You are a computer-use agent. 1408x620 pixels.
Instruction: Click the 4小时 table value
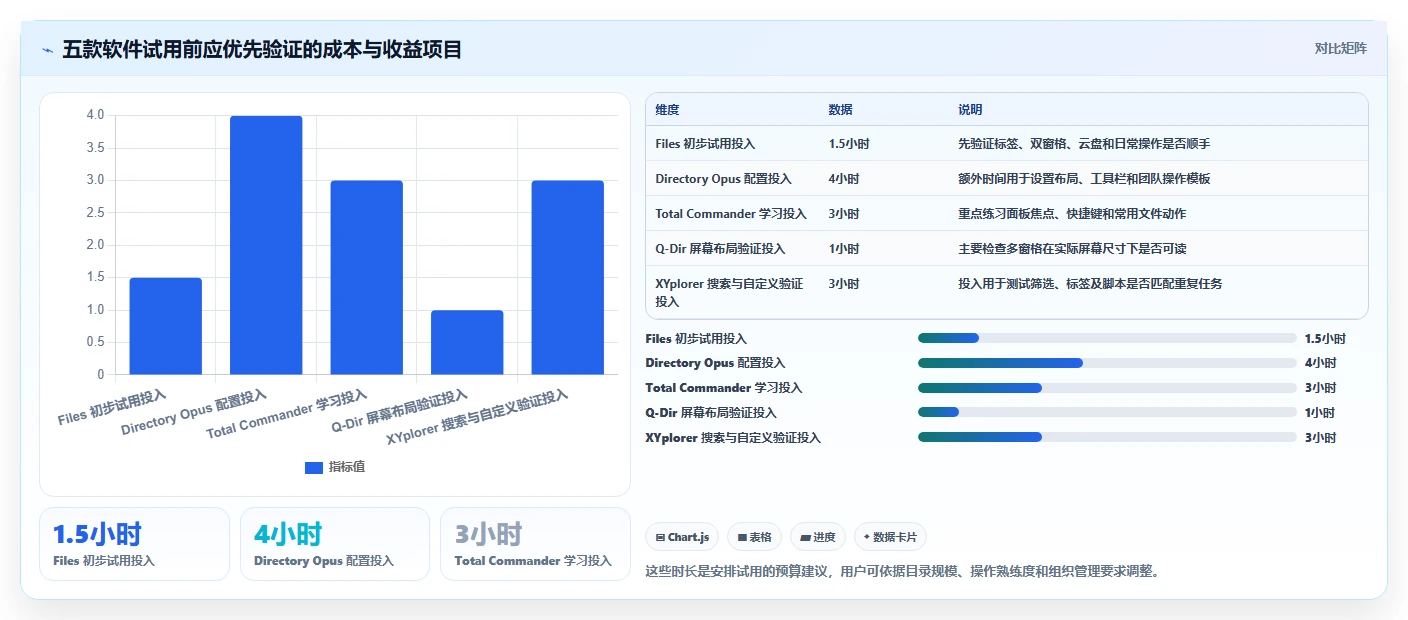[844, 179]
